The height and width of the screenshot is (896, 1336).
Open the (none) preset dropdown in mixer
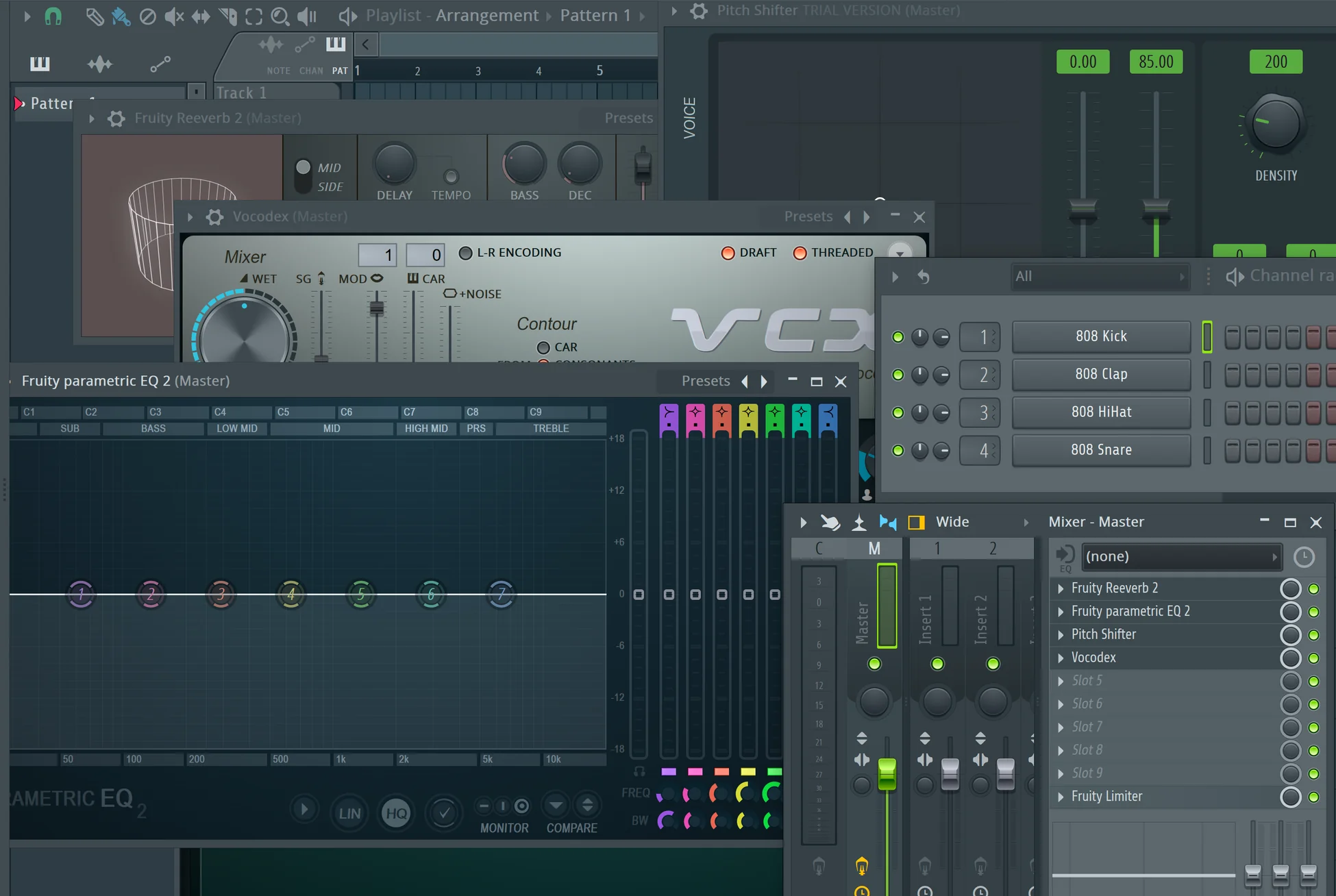(x=1182, y=557)
